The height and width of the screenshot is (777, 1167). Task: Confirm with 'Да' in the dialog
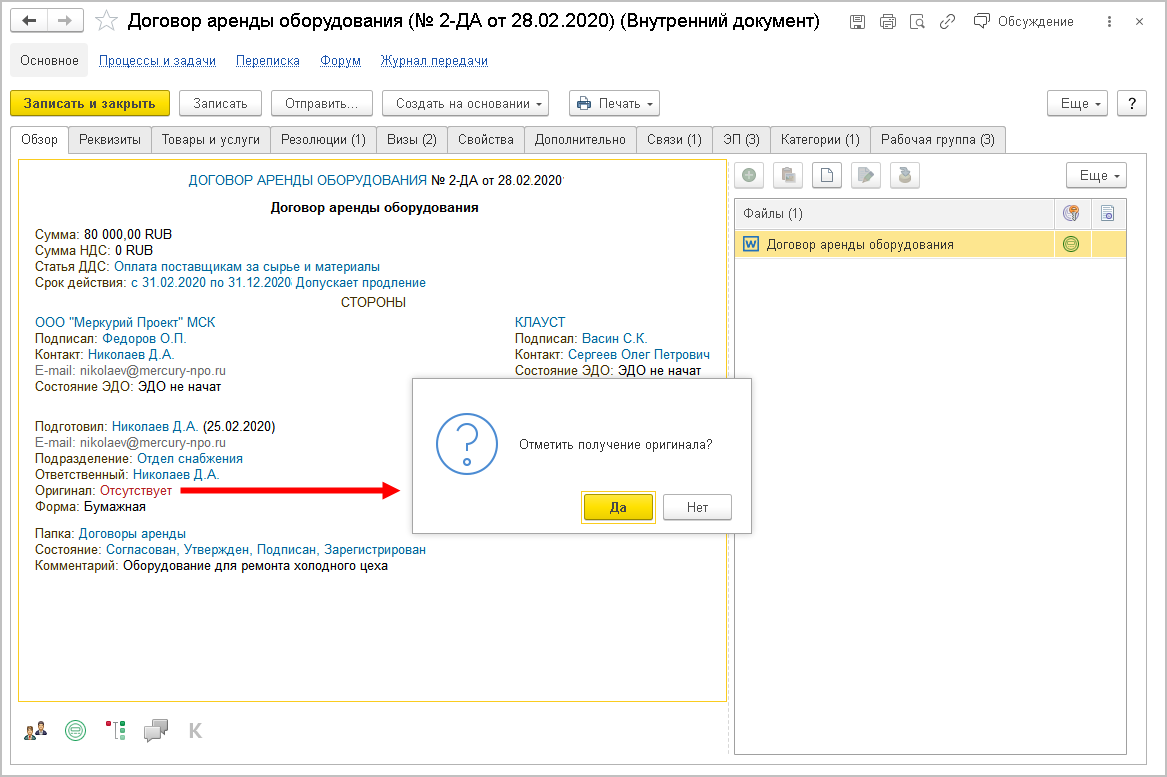click(618, 507)
